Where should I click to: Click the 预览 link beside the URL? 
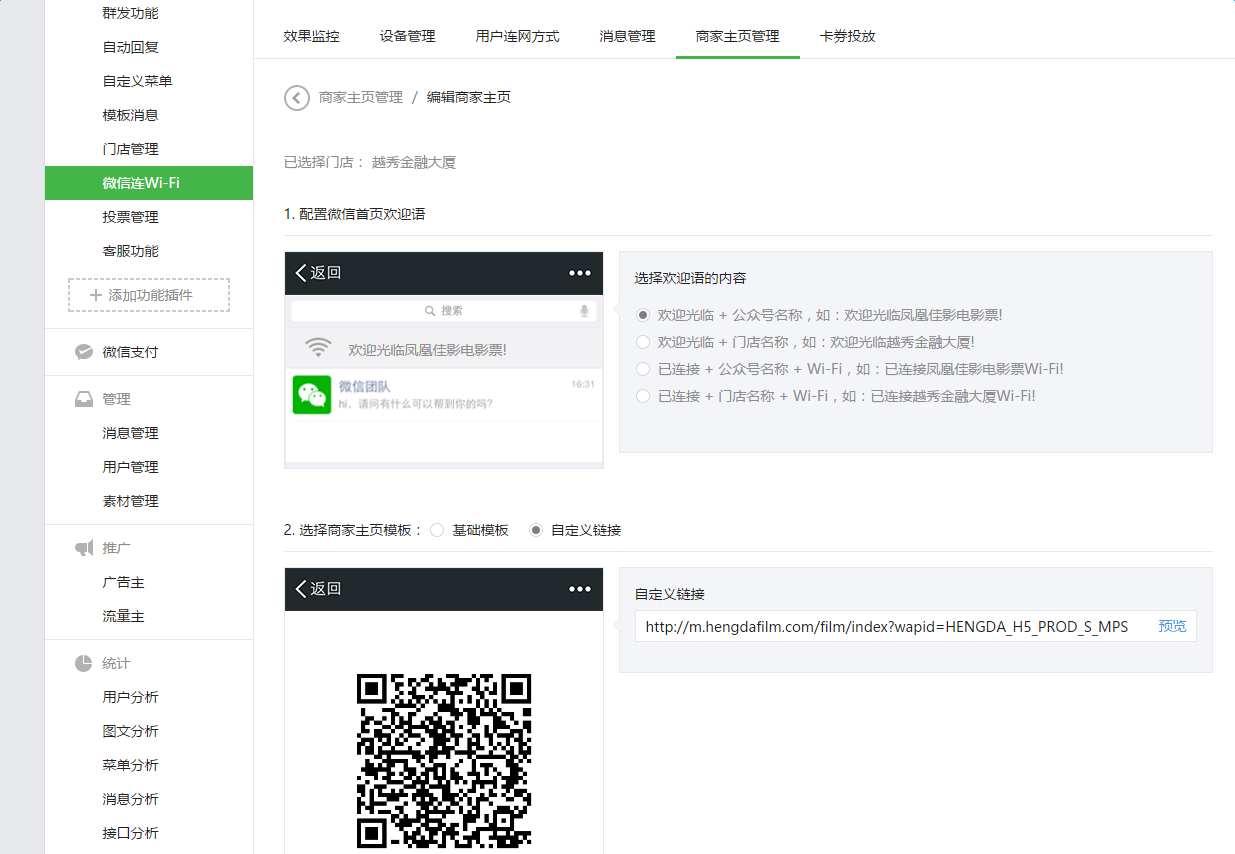point(1172,626)
